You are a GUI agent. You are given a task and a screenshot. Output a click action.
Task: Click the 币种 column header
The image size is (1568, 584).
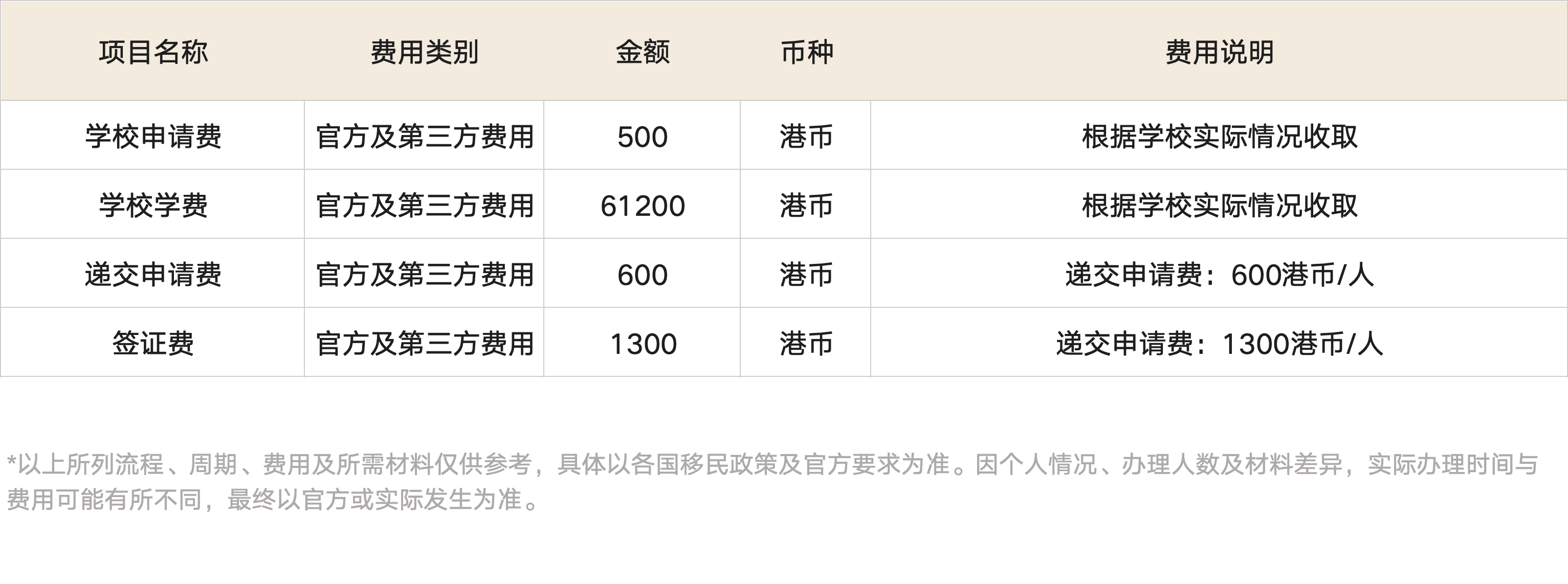(807, 52)
